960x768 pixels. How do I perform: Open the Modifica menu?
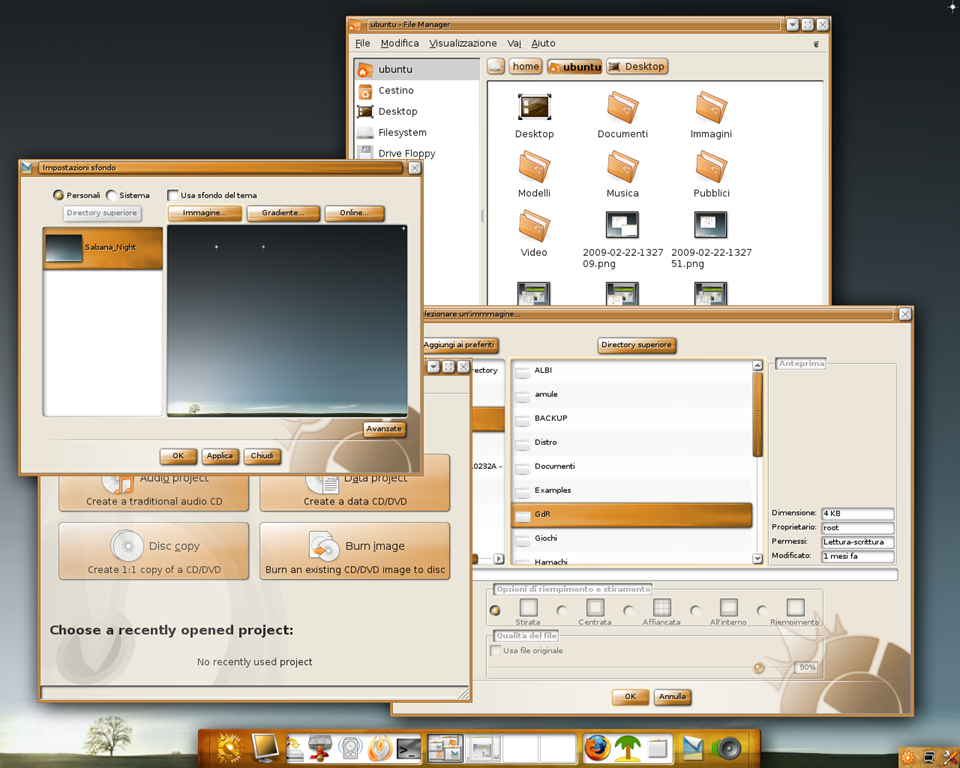click(400, 43)
